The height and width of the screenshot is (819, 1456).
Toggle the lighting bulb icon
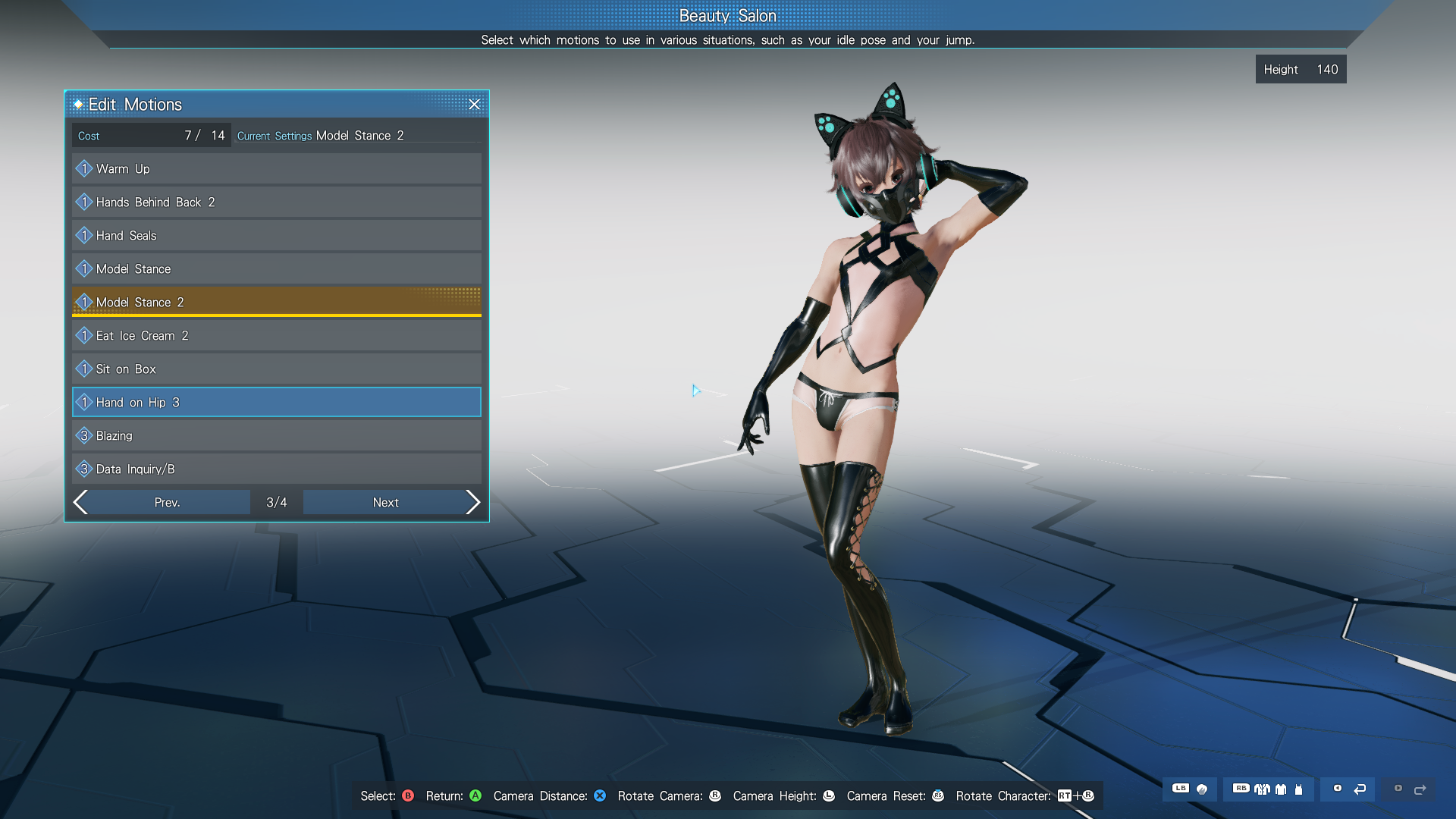[1202, 789]
